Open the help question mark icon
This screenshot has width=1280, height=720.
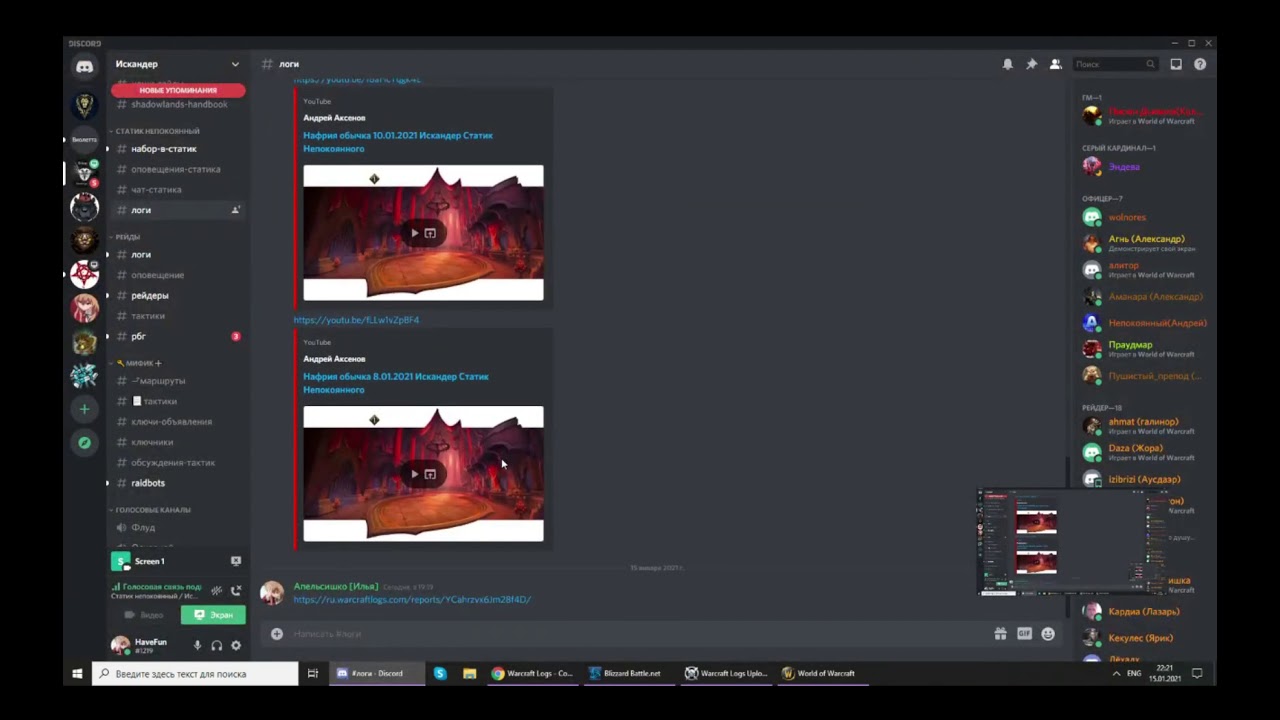point(1200,64)
